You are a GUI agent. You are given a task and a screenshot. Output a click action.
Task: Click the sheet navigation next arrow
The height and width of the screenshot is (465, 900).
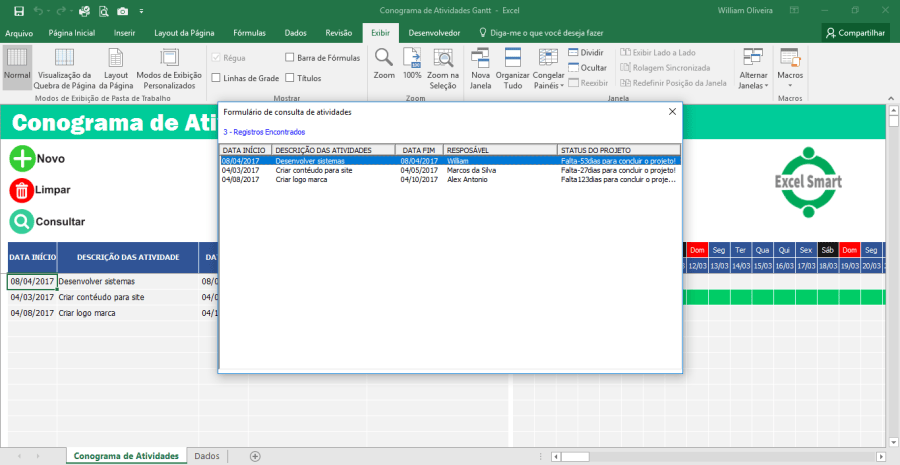(x=38, y=456)
